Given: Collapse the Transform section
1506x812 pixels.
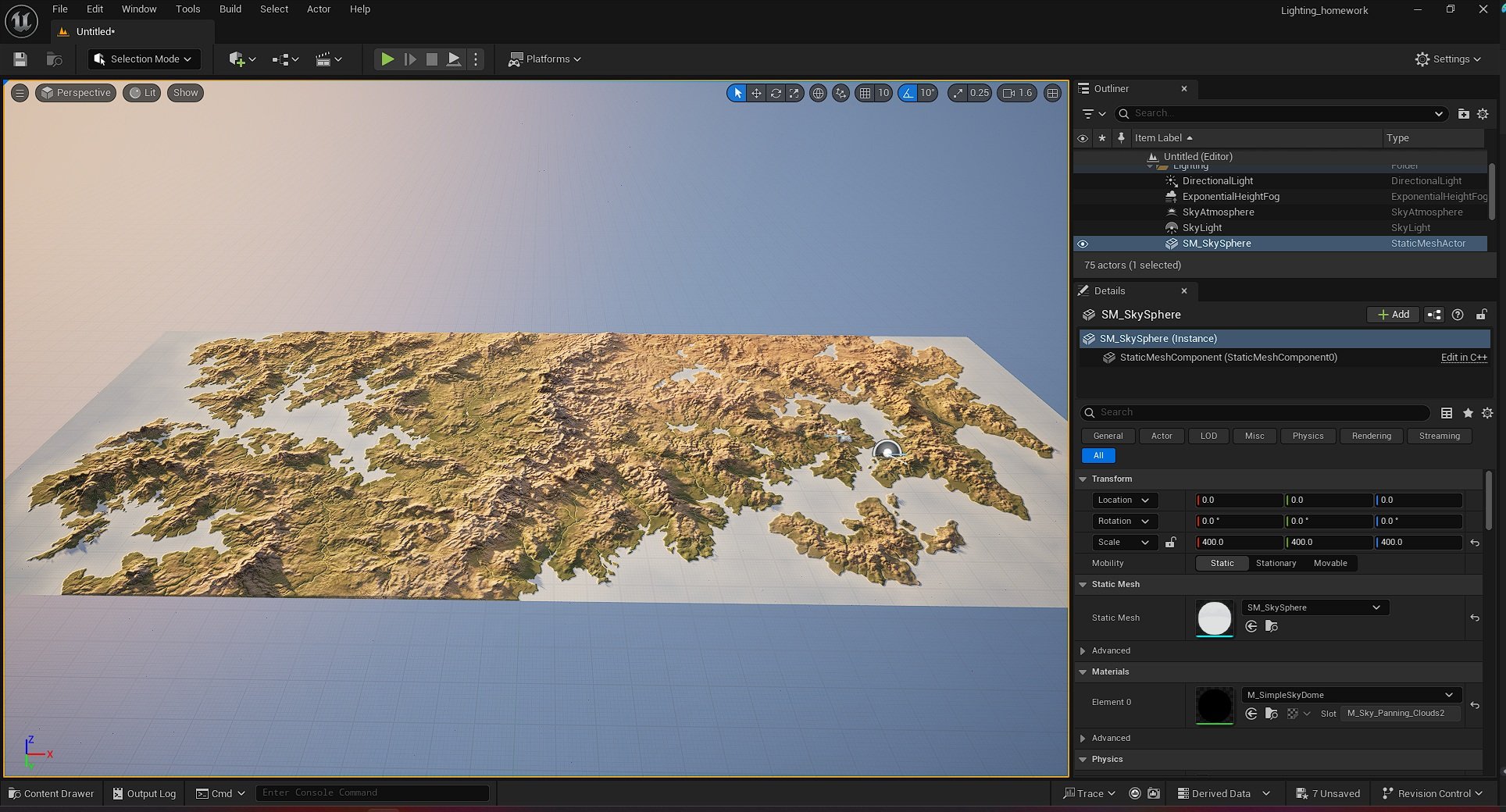Looking at the screenshot, I should click(x=1083, y=479).
